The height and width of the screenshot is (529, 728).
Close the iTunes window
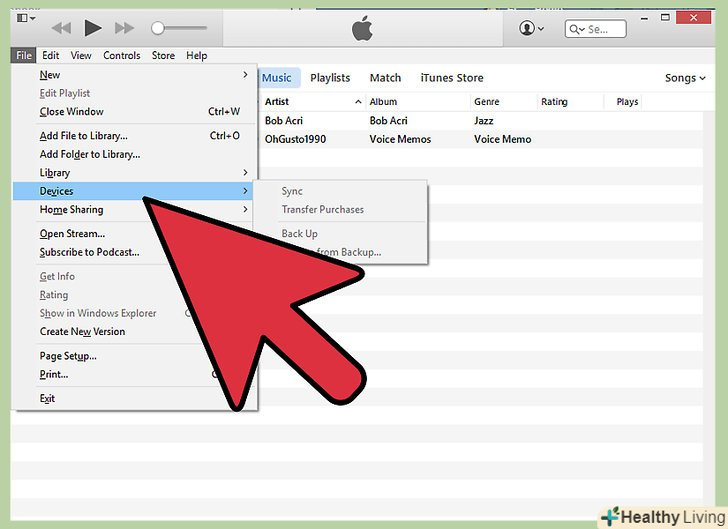[693, 18]
